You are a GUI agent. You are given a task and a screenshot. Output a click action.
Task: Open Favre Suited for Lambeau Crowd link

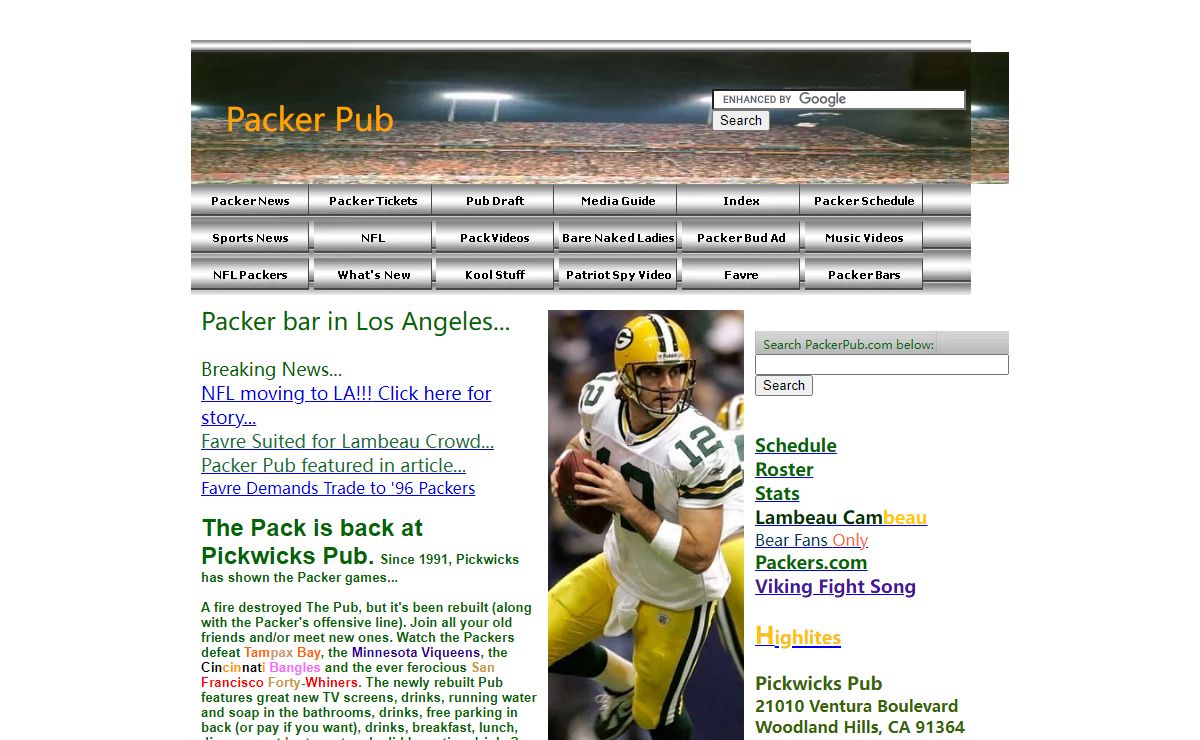(347, 441)
